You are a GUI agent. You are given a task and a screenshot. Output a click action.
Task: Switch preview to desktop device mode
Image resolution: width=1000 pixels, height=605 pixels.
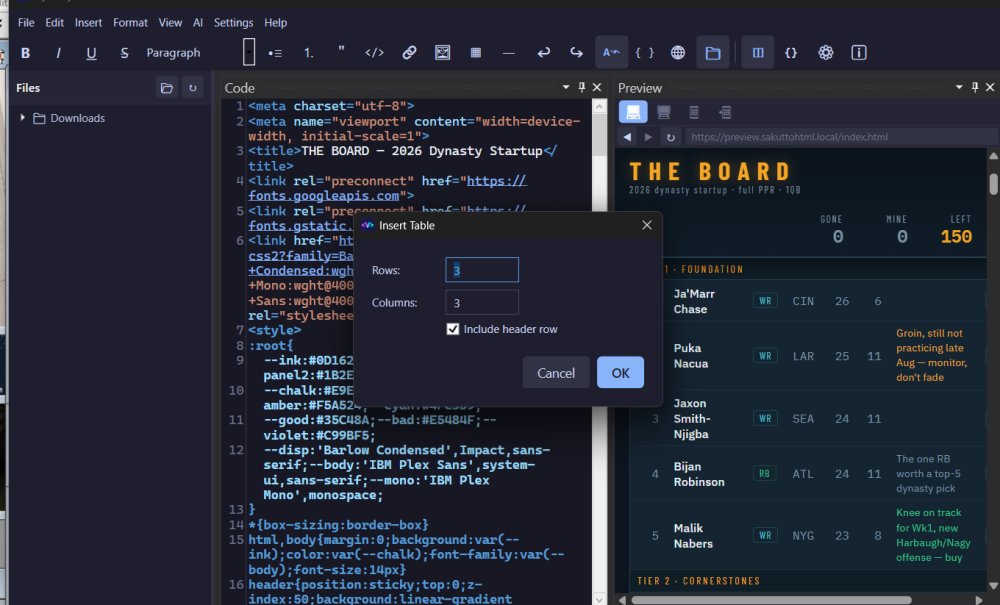click(x=633, y=112)
